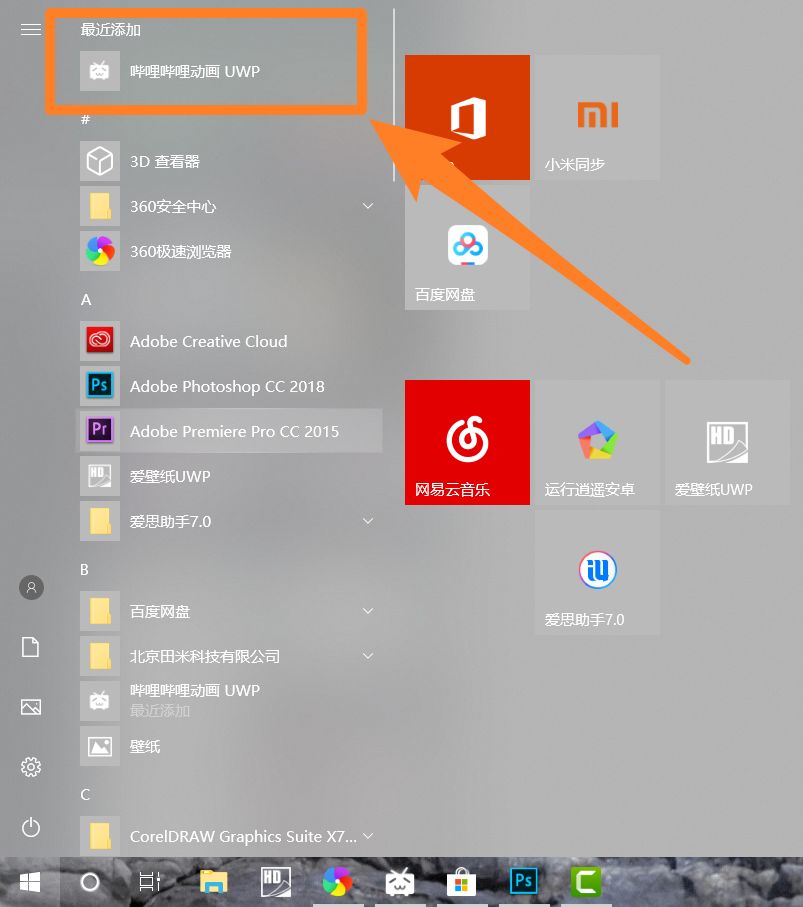Expand the CorelDRAW Graphics Suite folder
This screenshot has width=803, height=907.
(x=367, y=836)
